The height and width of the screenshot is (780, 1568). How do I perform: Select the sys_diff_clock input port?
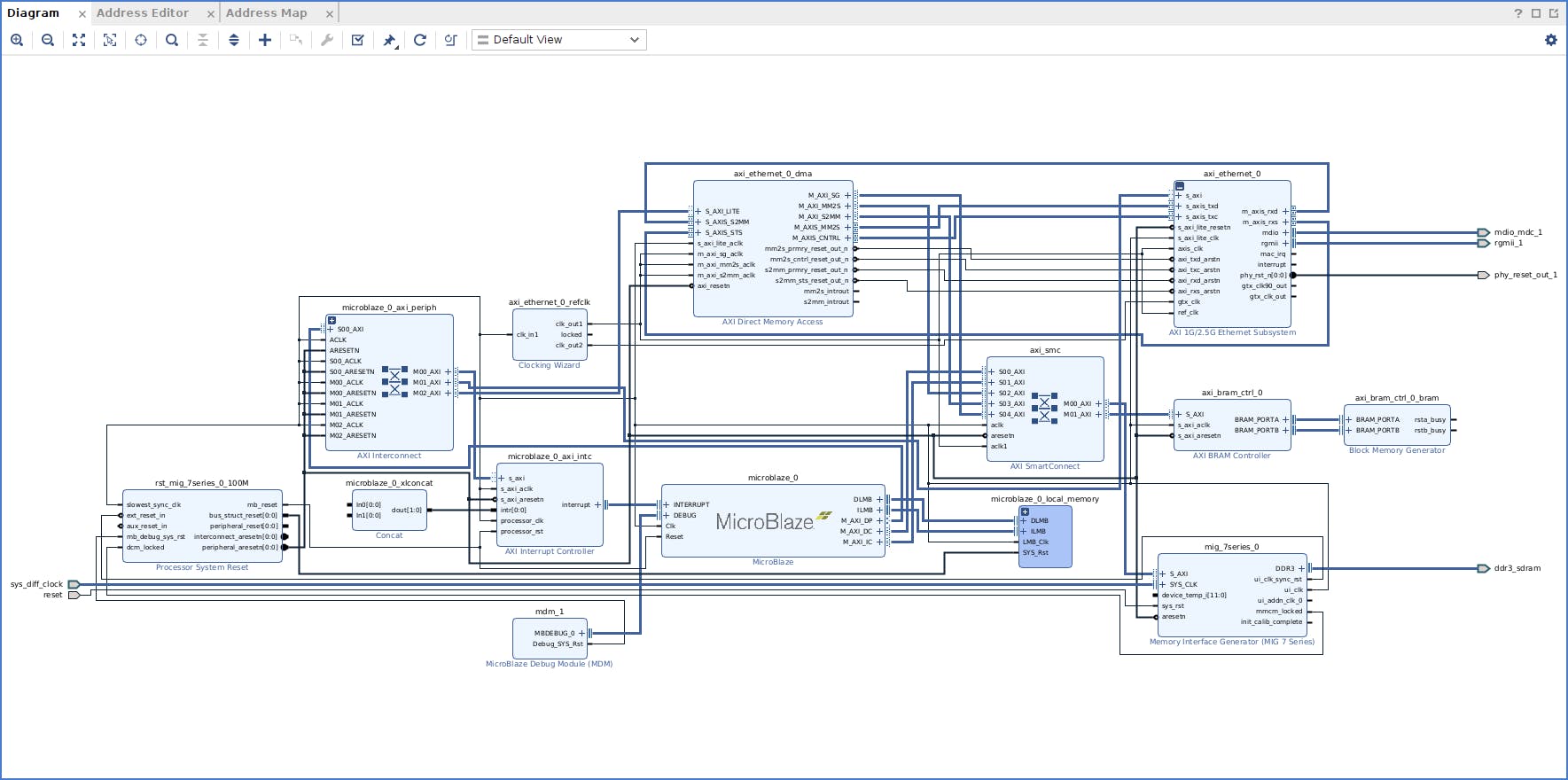click(74, 585)
